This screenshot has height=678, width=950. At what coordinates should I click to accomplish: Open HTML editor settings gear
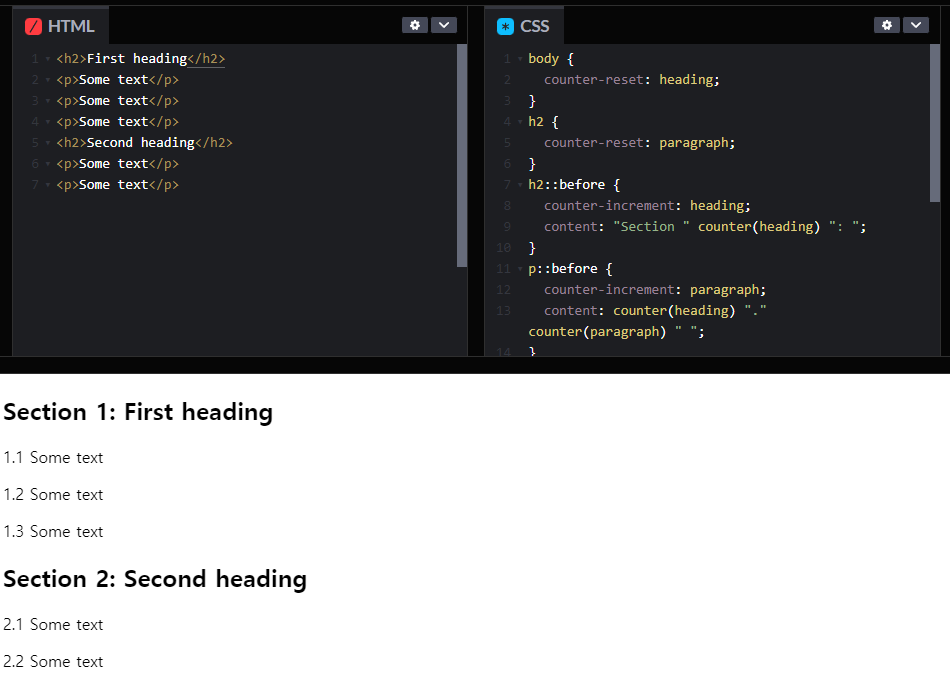coord(415,25)
